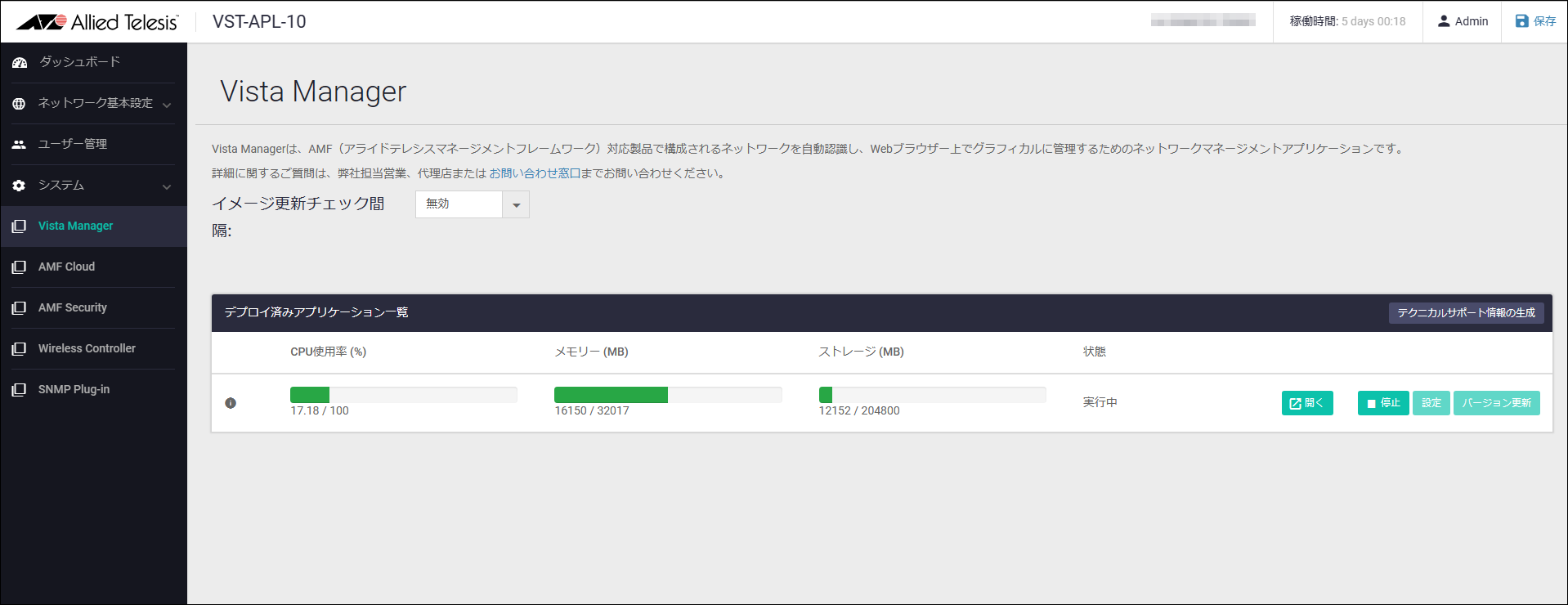This screenshot has height=605, width=1568.
Task: Click the SNMP Plug-in sidebar icon
Action: (19, 389)
